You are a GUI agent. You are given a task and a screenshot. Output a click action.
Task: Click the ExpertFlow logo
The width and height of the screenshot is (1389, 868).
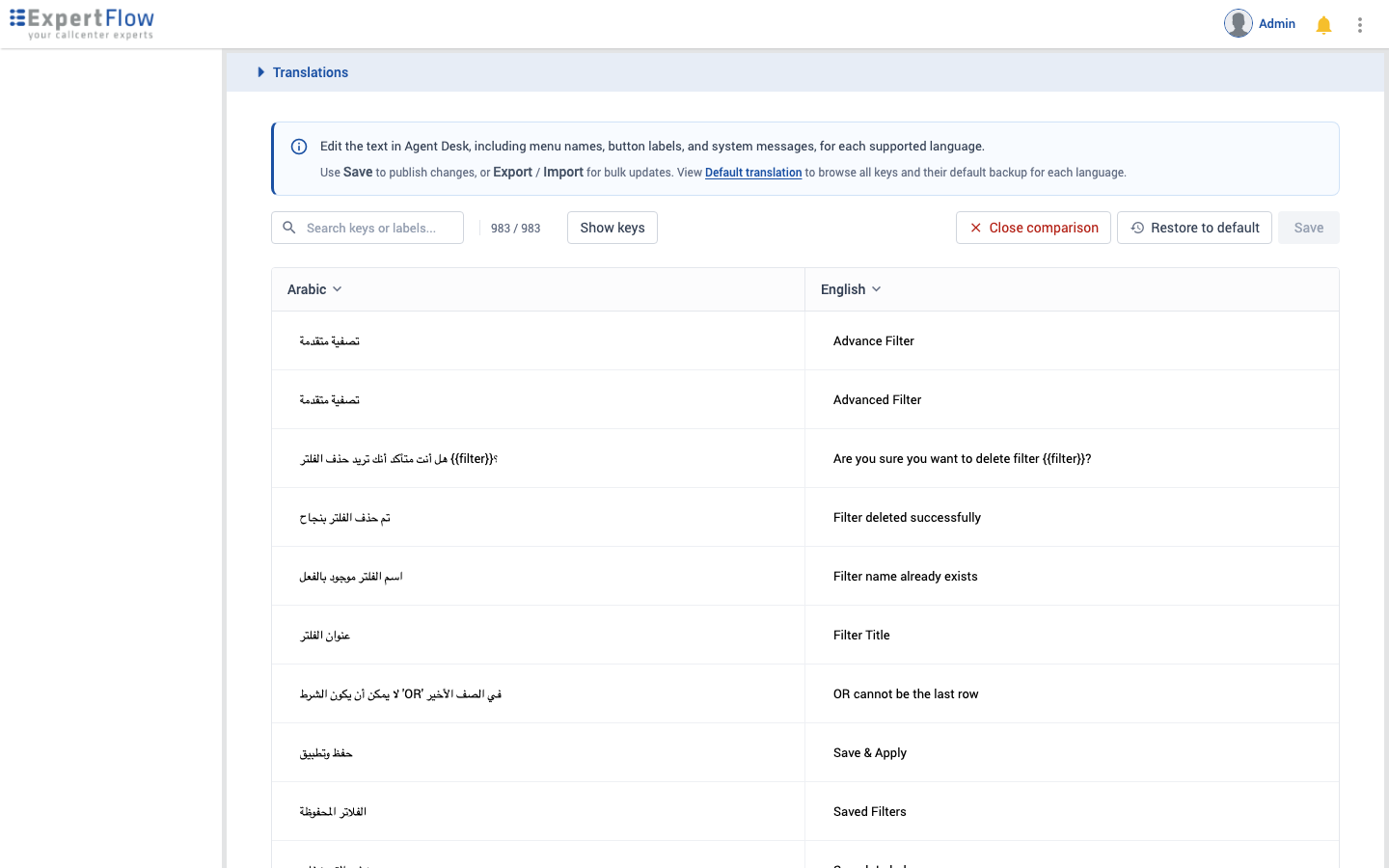click(x=82, y=23)
